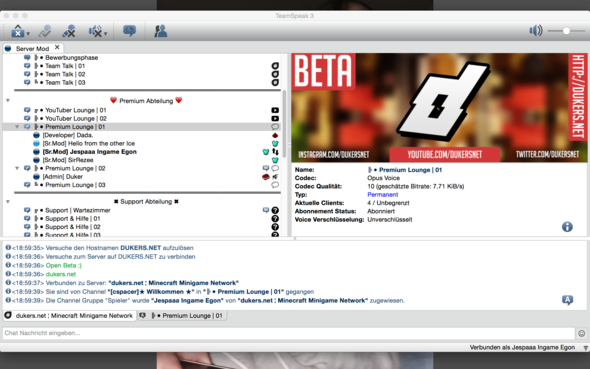
Task: Click the teal badge icon beside SirRezee
Action: (x=275, y=160)
